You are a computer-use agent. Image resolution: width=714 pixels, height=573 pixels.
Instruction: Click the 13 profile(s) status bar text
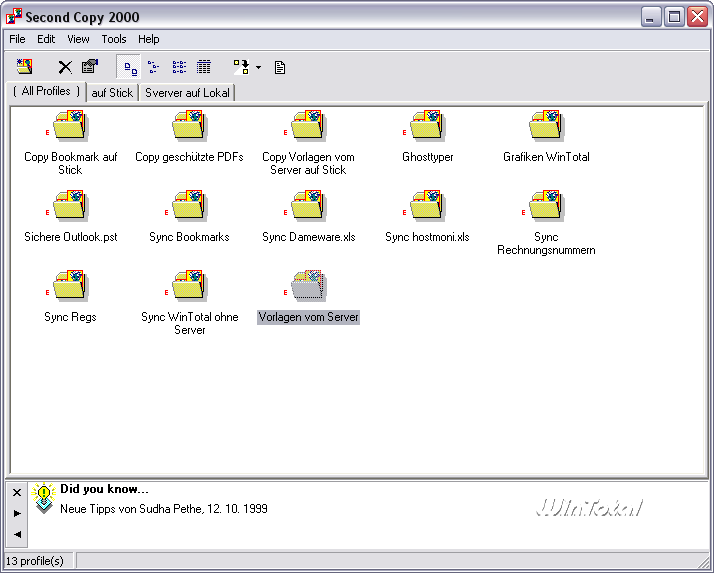pyautogui.click(x=35, y=561)
